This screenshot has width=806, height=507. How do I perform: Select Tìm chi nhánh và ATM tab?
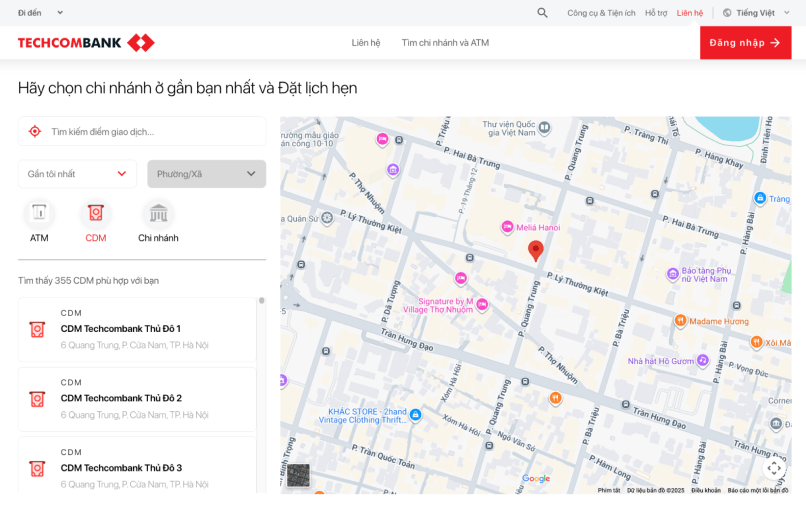coord(445,43)
